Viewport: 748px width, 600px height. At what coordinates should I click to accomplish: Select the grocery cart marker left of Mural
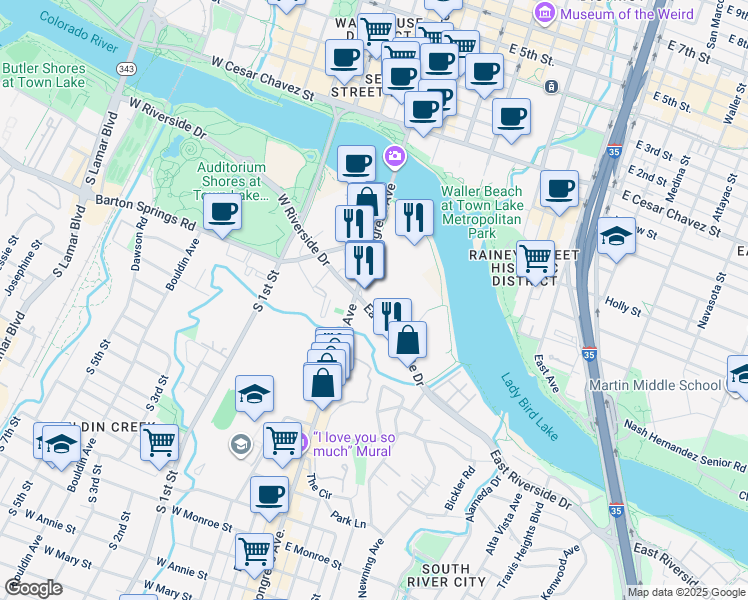pos(282,440)
